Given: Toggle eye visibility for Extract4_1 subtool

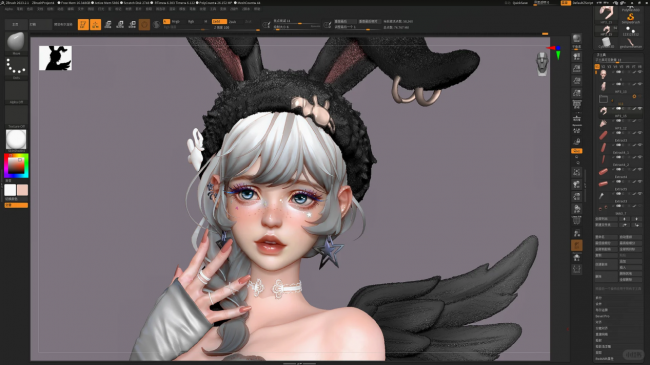Looking at the screenshot, I should [x=640, y=145].
